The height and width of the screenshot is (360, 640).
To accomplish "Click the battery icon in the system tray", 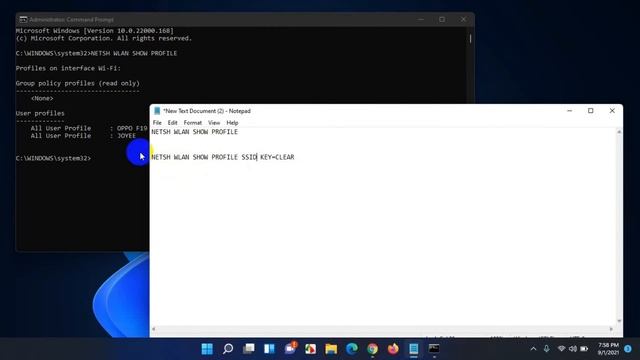I will tap(584, 349).
